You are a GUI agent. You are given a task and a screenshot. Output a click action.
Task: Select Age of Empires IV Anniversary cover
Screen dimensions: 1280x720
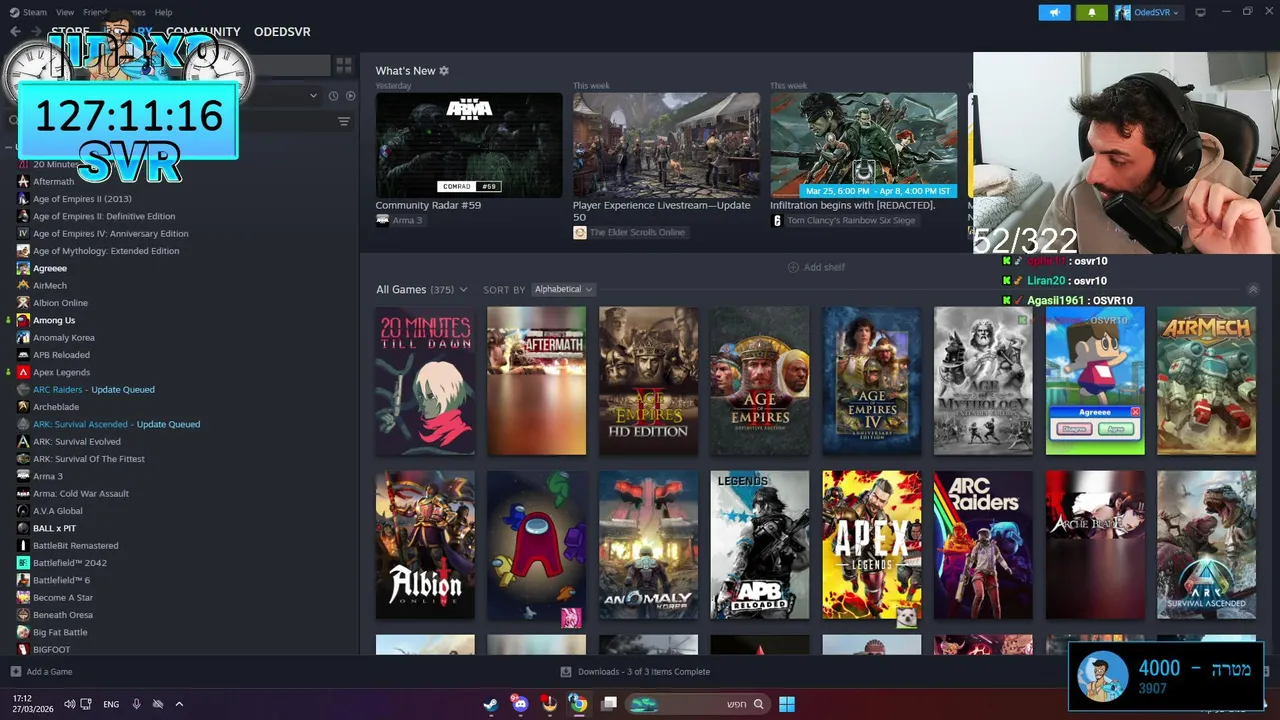872,381
